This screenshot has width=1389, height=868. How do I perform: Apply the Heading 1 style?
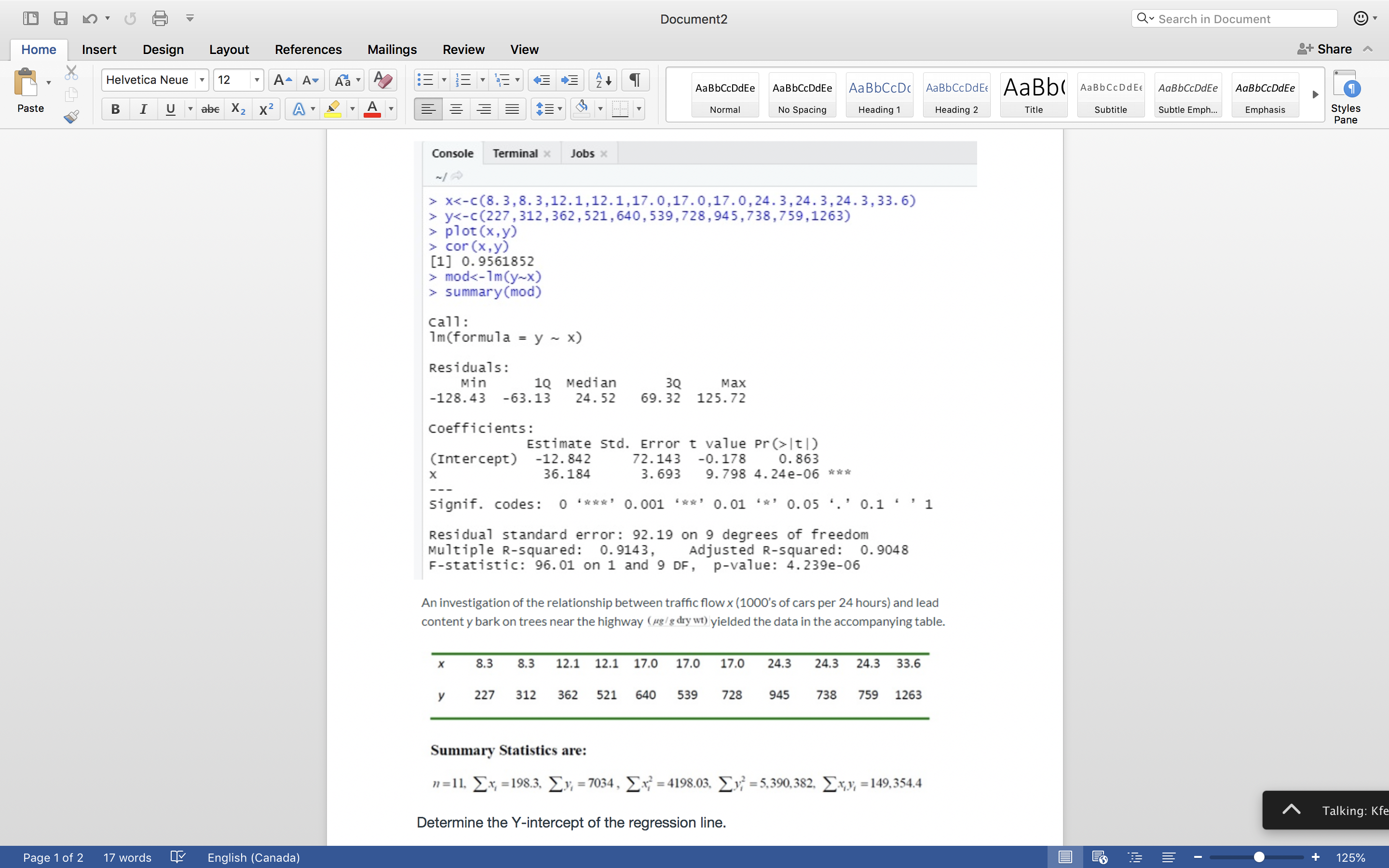pyautogui.click(x=879, y=95)
